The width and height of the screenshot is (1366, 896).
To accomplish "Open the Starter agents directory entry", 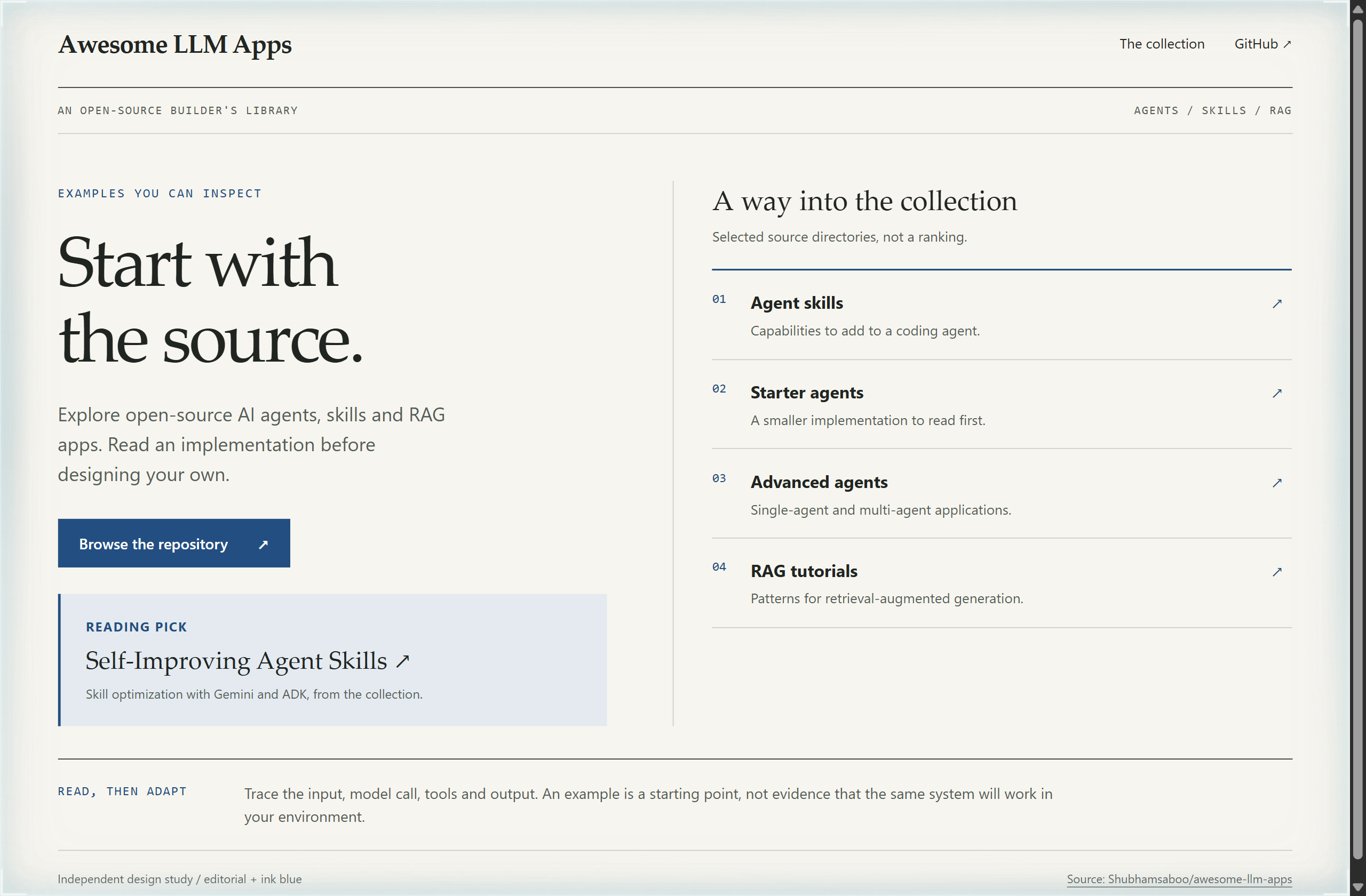I will (1002, 405).
